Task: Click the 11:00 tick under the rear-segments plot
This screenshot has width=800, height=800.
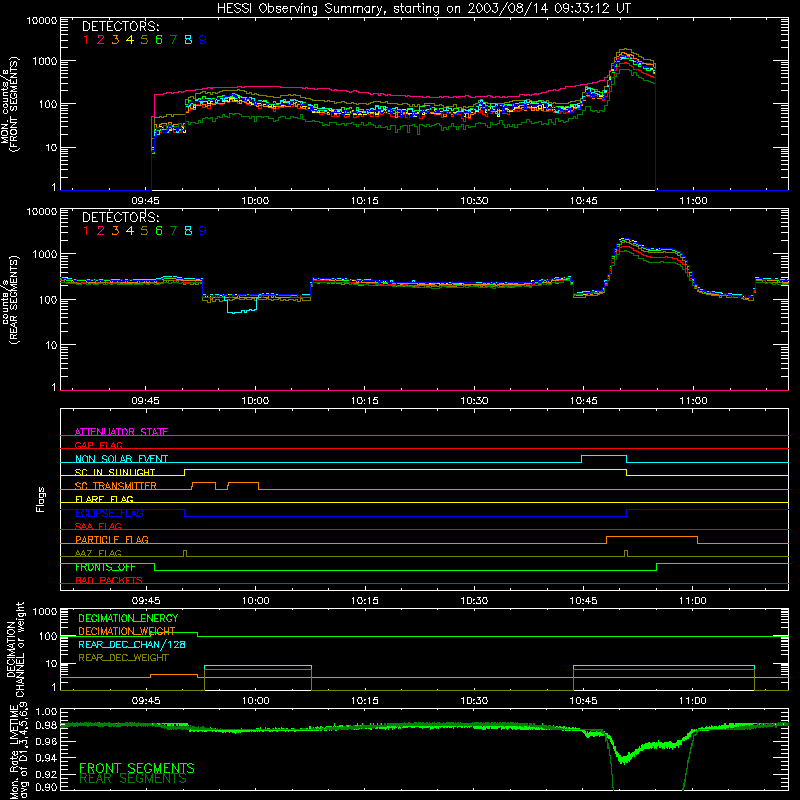Action: (693, 401)
